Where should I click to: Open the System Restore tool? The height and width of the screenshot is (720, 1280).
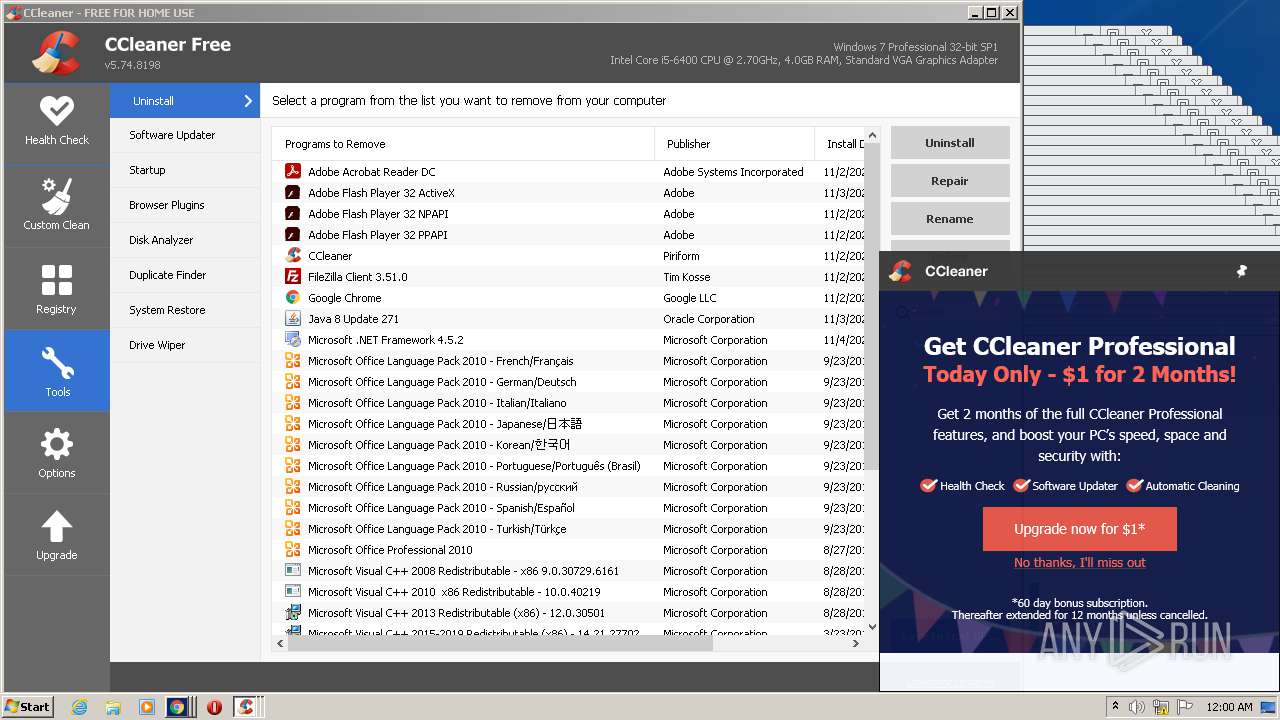(185, 310)
